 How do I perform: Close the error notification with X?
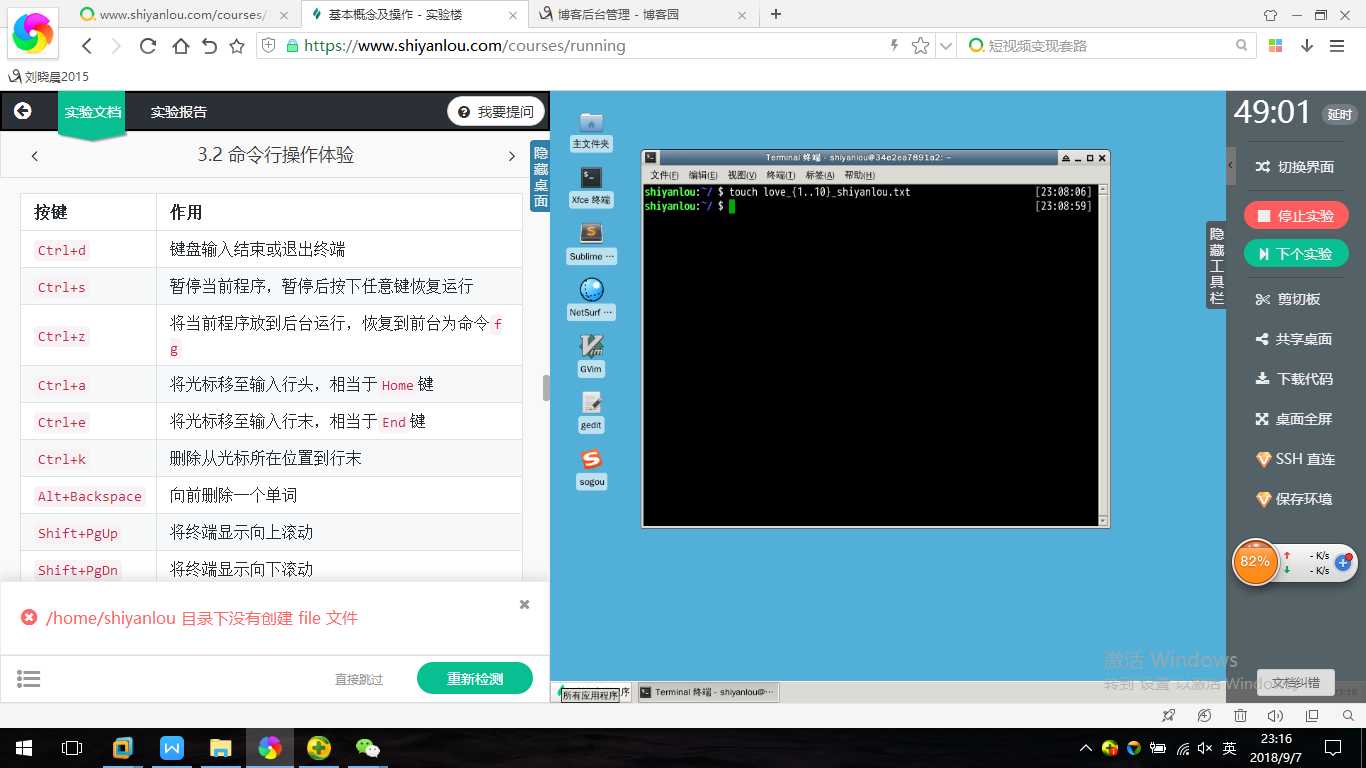point(524,604)
